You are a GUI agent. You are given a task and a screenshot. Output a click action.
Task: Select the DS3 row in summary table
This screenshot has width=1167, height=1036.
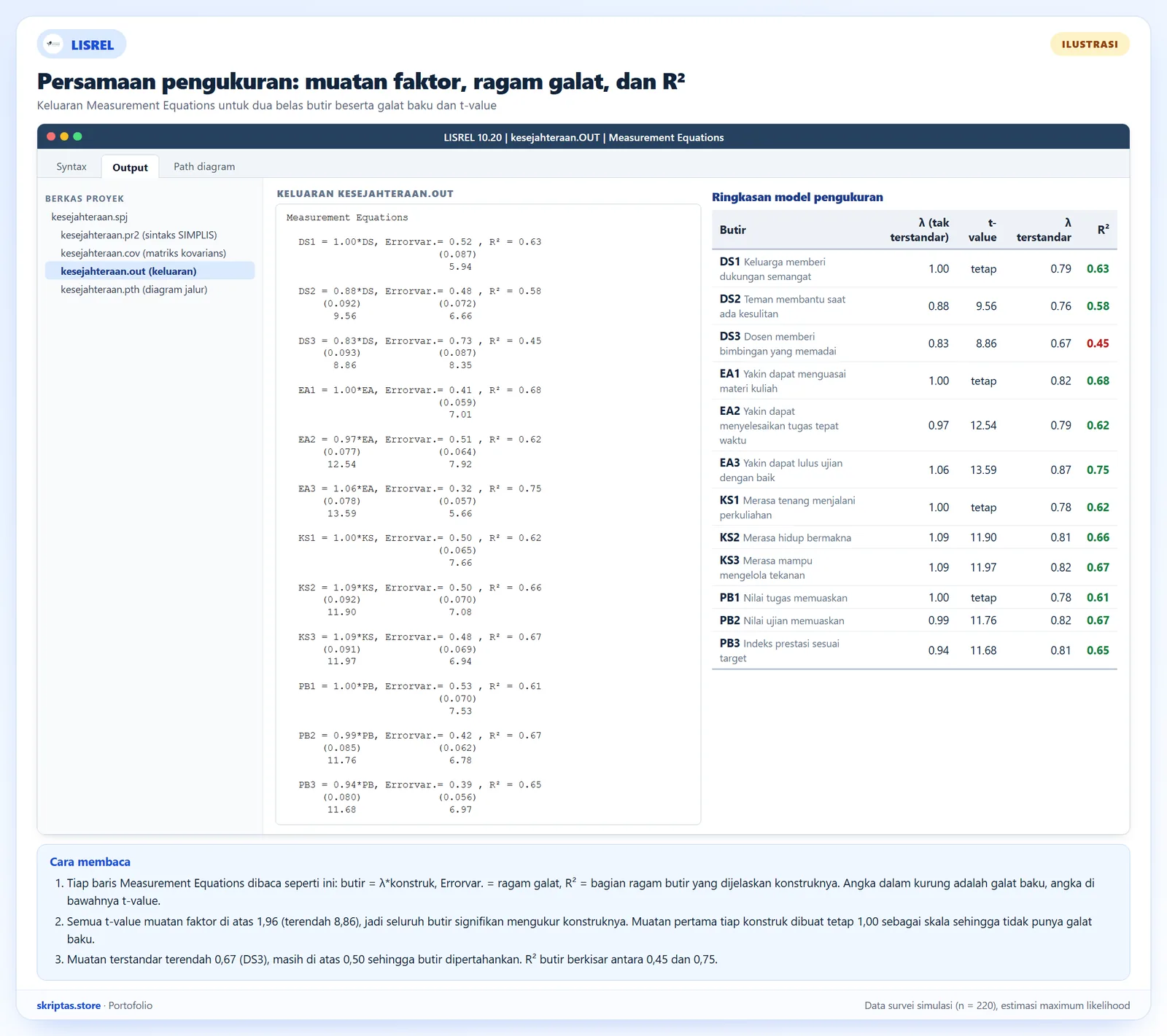click(x=914, y=343)
